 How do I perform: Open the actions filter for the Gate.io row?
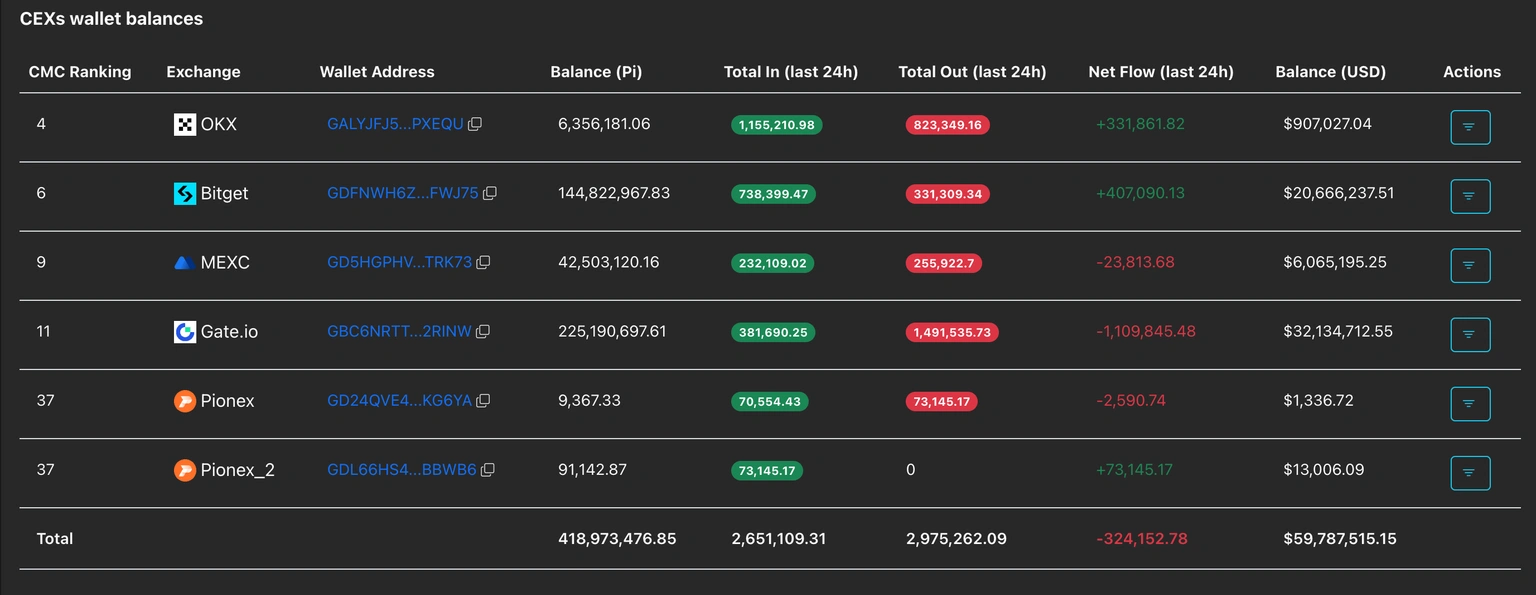pos(1469,334)
